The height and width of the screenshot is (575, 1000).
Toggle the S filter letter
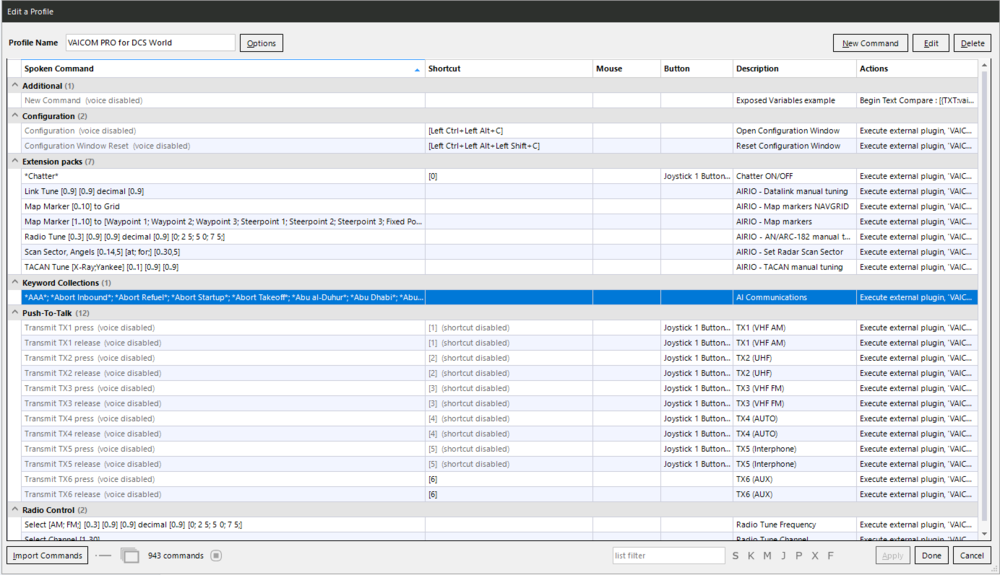tap(735, 556)
